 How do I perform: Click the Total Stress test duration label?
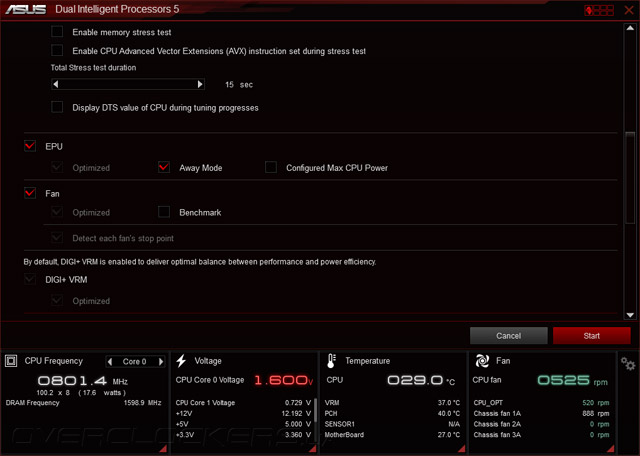pos(93,67)
